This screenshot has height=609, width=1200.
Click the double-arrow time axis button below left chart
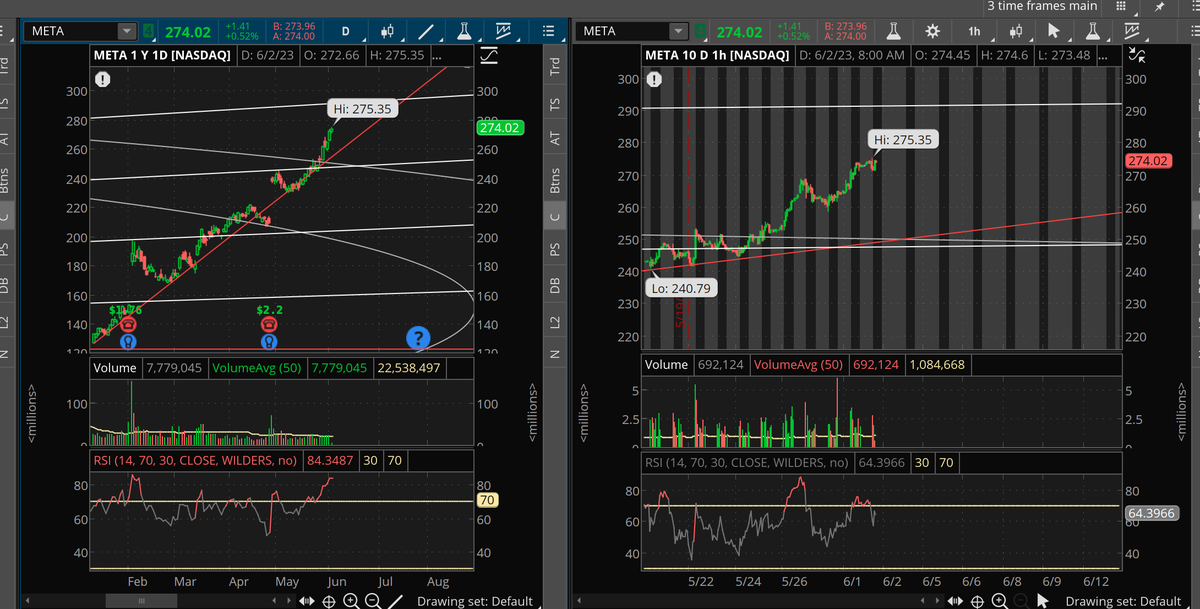click(308, 601)
